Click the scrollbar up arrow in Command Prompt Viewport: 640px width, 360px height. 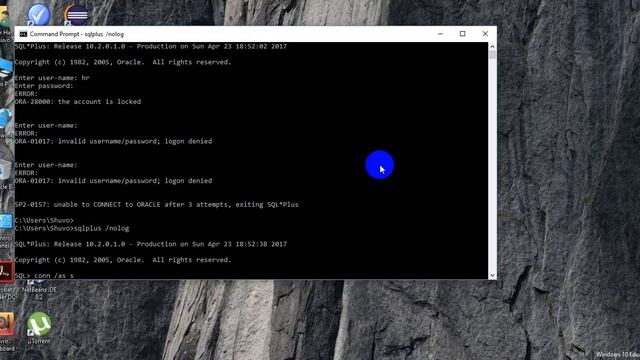click(x=492, y=46)
